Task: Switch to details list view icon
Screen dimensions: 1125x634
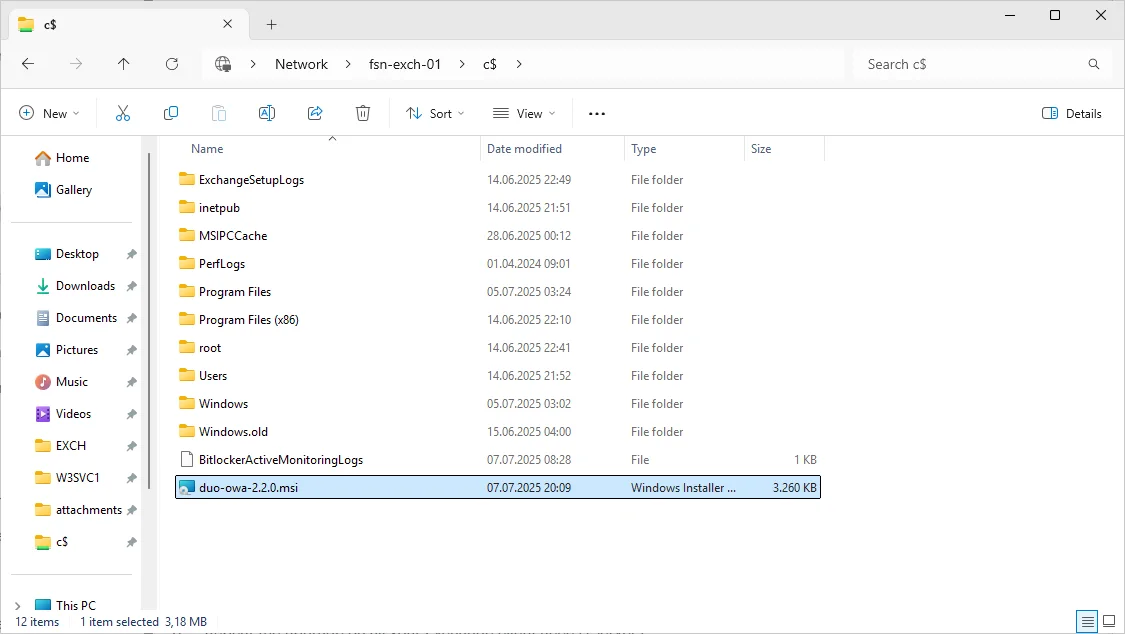Action: pos(1088,621)
